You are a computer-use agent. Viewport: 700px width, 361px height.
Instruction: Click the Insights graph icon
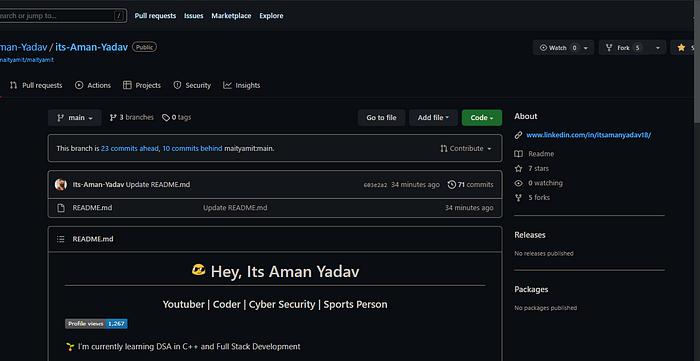(x=227, y=85)
